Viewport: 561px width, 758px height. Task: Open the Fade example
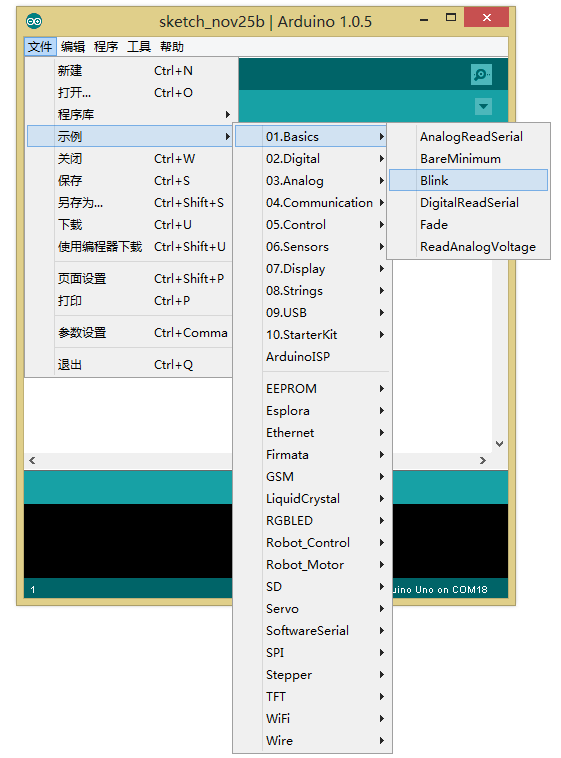coord(468,224)
